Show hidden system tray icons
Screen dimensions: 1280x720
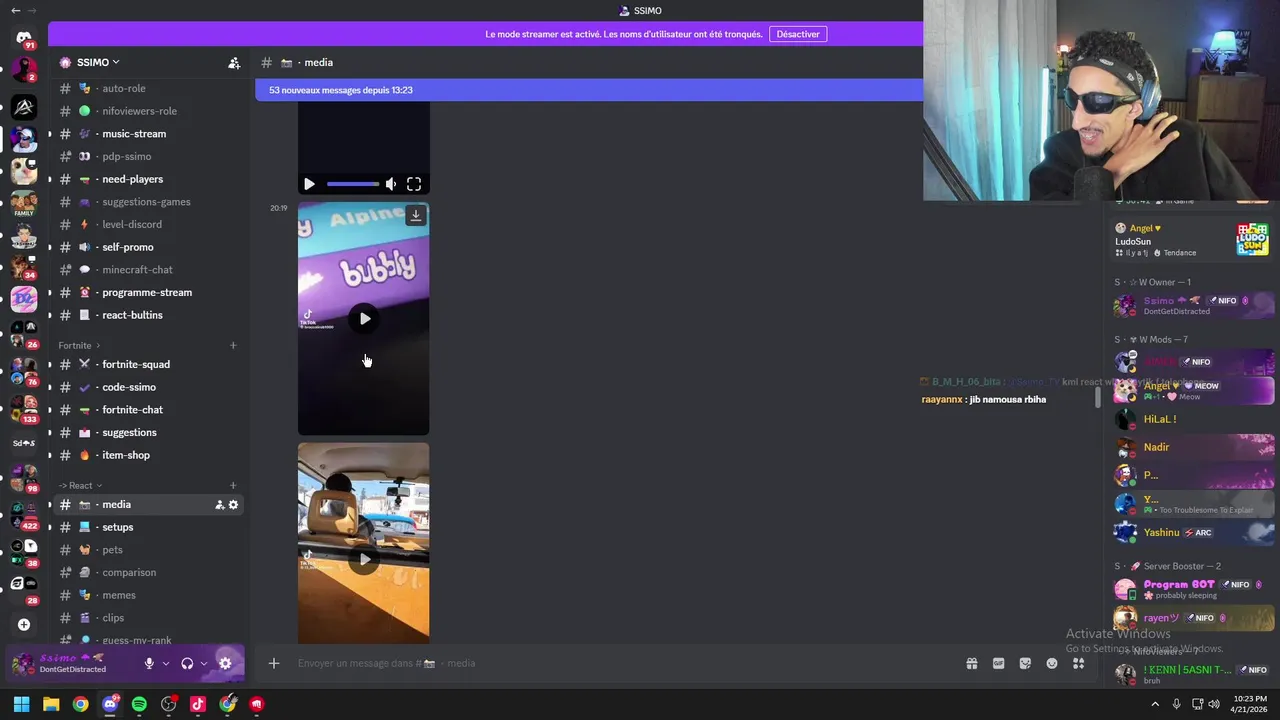1155,704
